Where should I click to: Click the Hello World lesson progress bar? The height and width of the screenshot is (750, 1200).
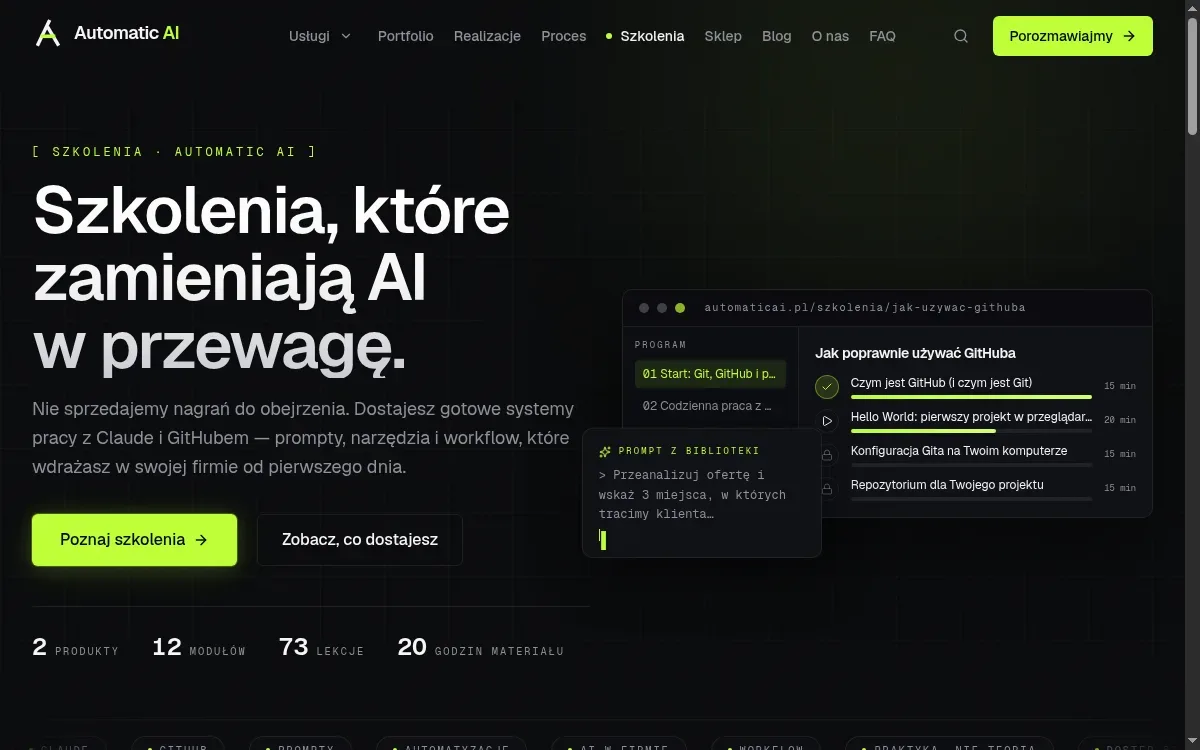coord(971,431)
